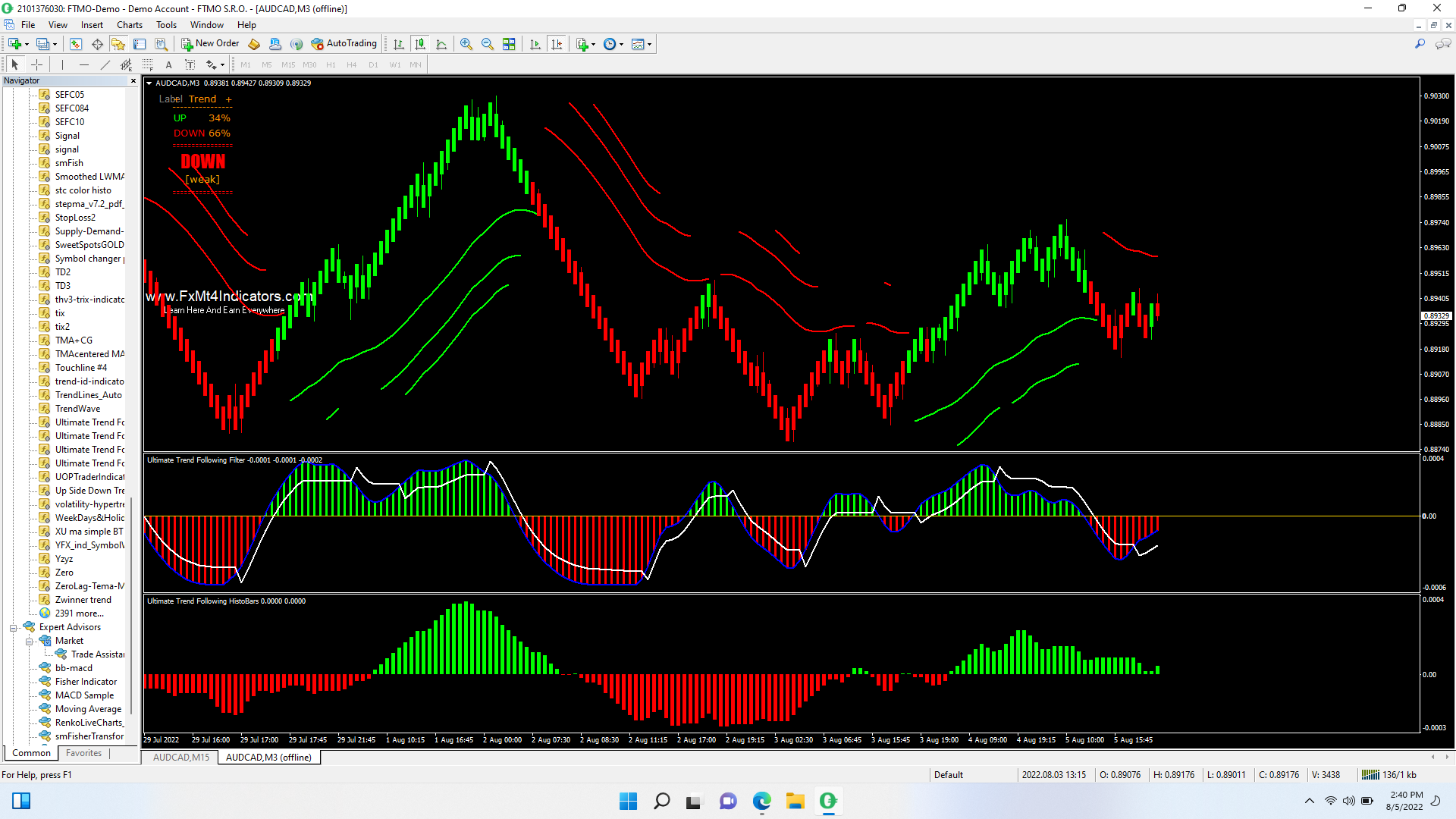Select the Crosshair tool
The height and width of the screenshot is (819, 1456).
pos(36,64)
